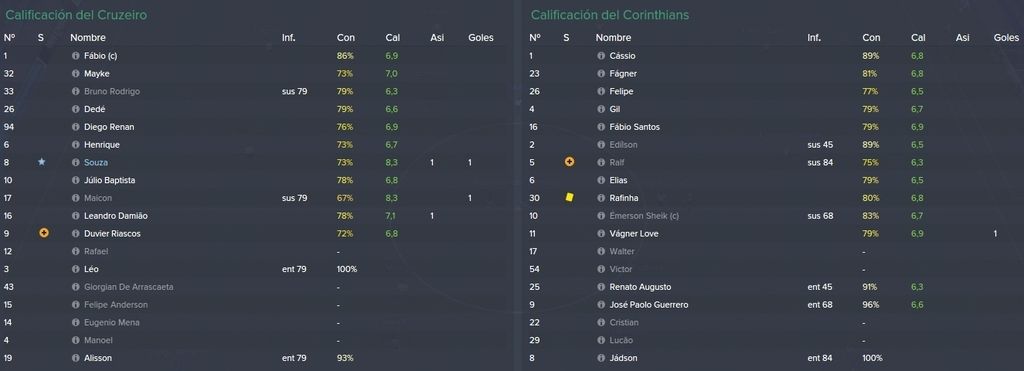The image size is (1024, 371).
Task: Click info icon next to Jádson
Action: click(x=601, y=358)
